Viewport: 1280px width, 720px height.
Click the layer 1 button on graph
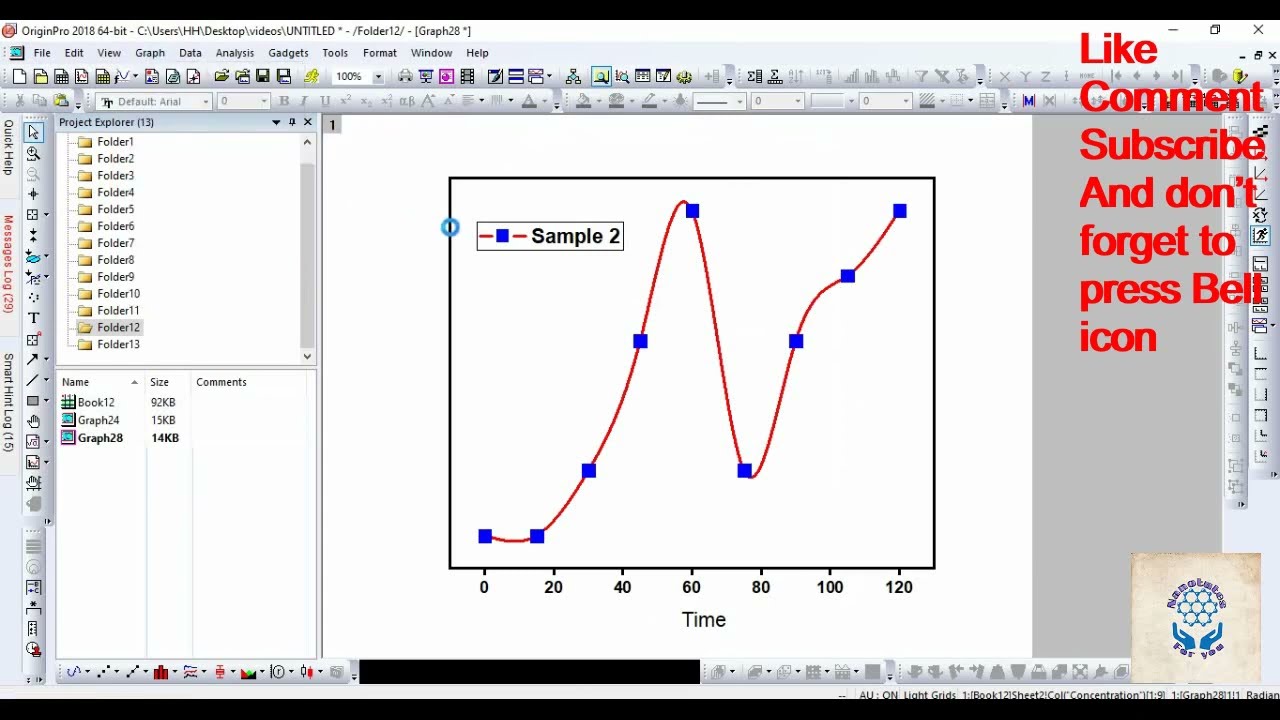[332, 125]
